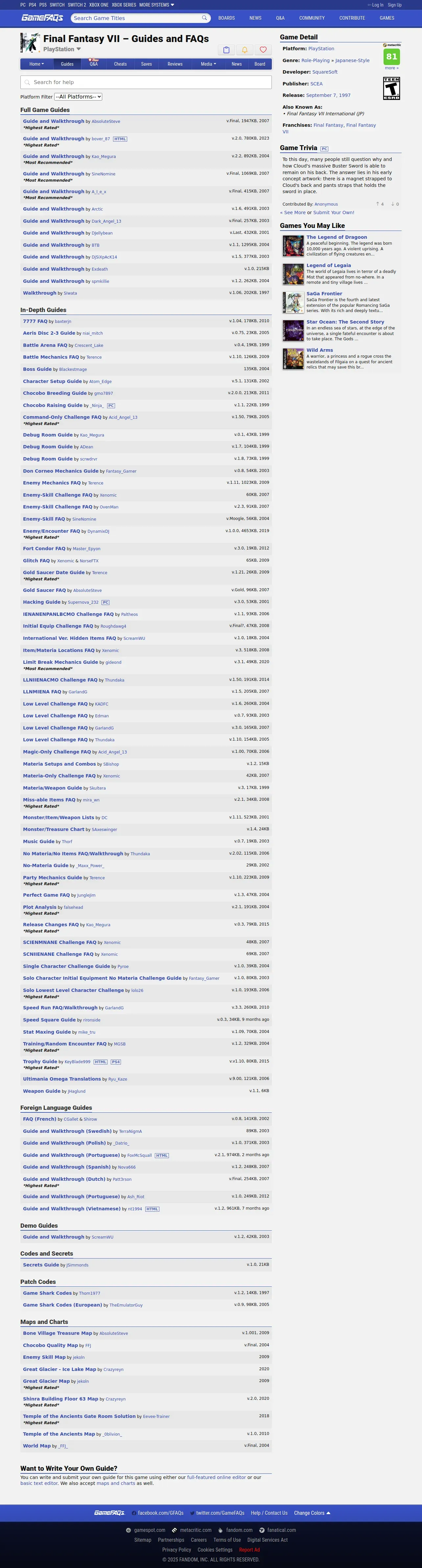Click HTML badge on bover_87 guide

120,139
